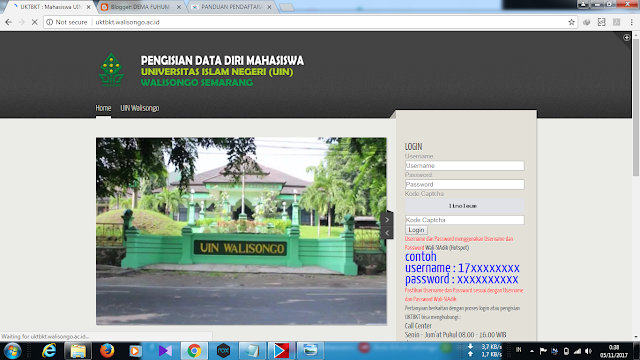This screenshot has height=360, width=640.
Task: Click the PENGISIAN DATA DIRI MAHASISWA heading
Action: point(222,60)
